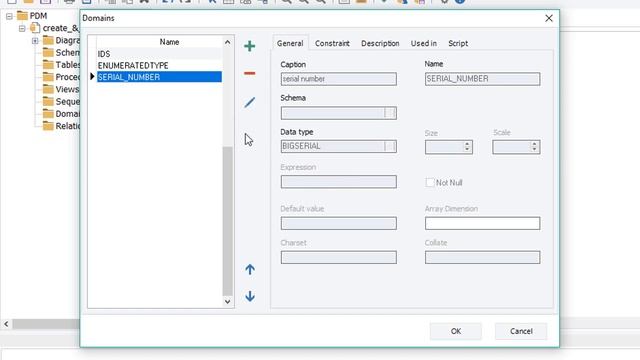Close the Domains dialog with X
The height and width of the screenshot is (360, 640).
tap(549, 18)
